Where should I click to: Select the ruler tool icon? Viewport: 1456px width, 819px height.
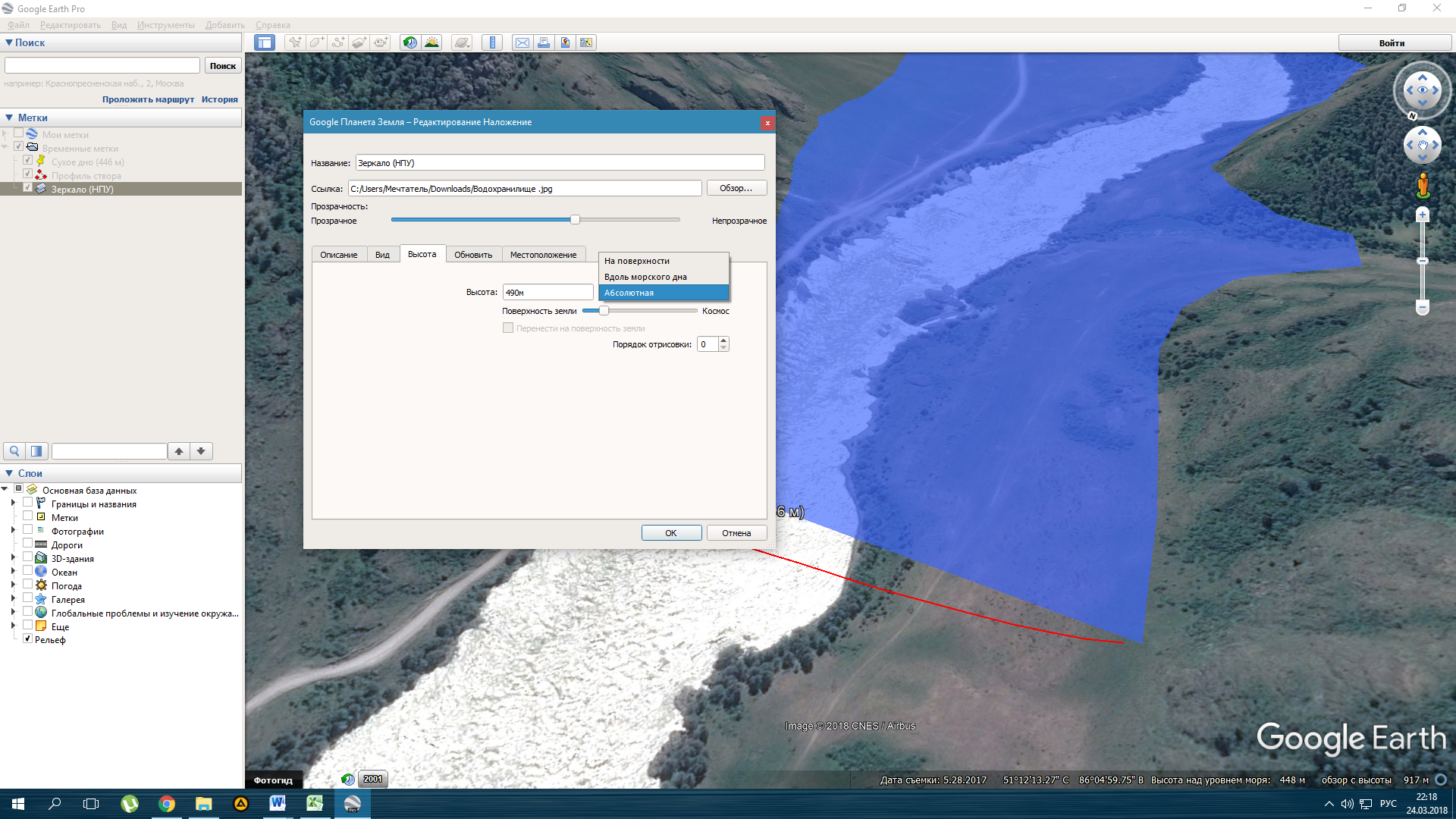(x=492, y=42)
